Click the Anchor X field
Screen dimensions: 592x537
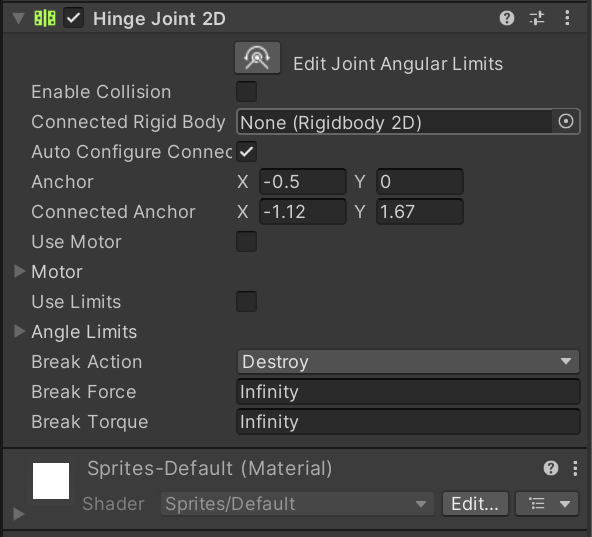pos(303,182)
